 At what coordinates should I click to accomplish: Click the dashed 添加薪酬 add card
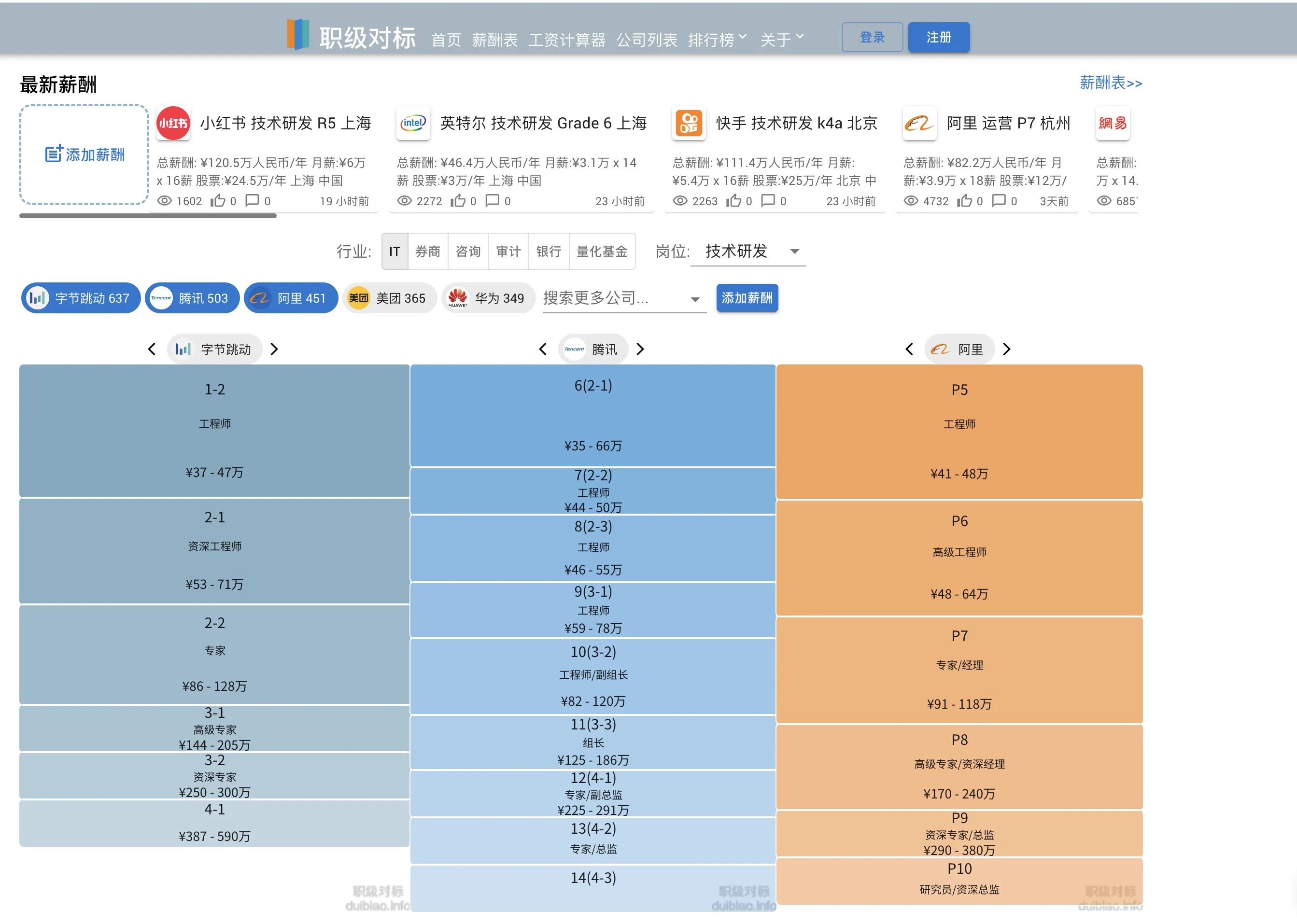84,154
